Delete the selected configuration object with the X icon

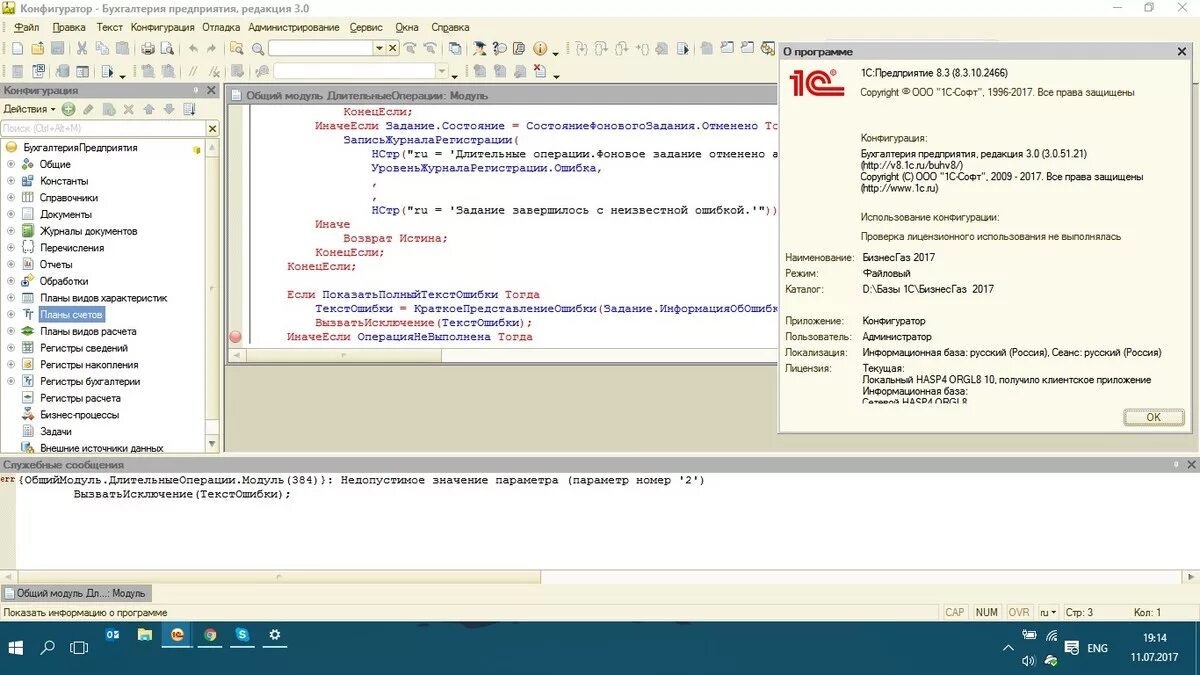[128, 109]
